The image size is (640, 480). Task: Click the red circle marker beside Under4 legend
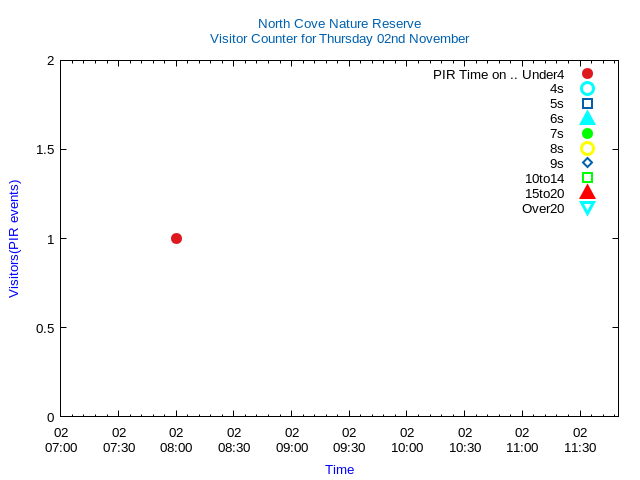587,74
